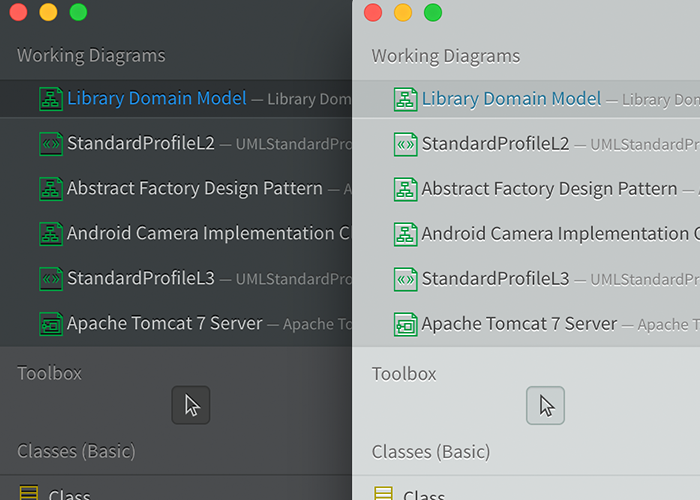This screenshot has height=500, width=700.
Task: Click StandardProfileL3 profile icon in light panel
Action: pos(405,279)
